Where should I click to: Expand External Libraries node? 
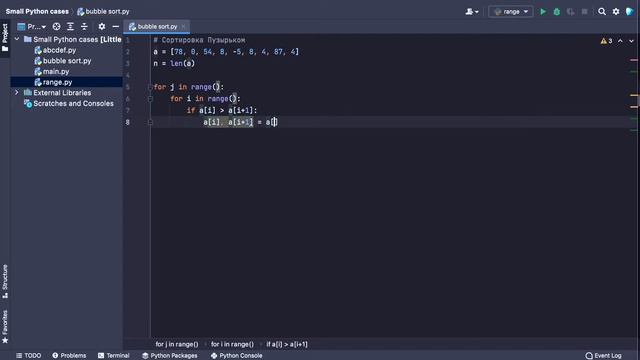[x=17, y=93]
